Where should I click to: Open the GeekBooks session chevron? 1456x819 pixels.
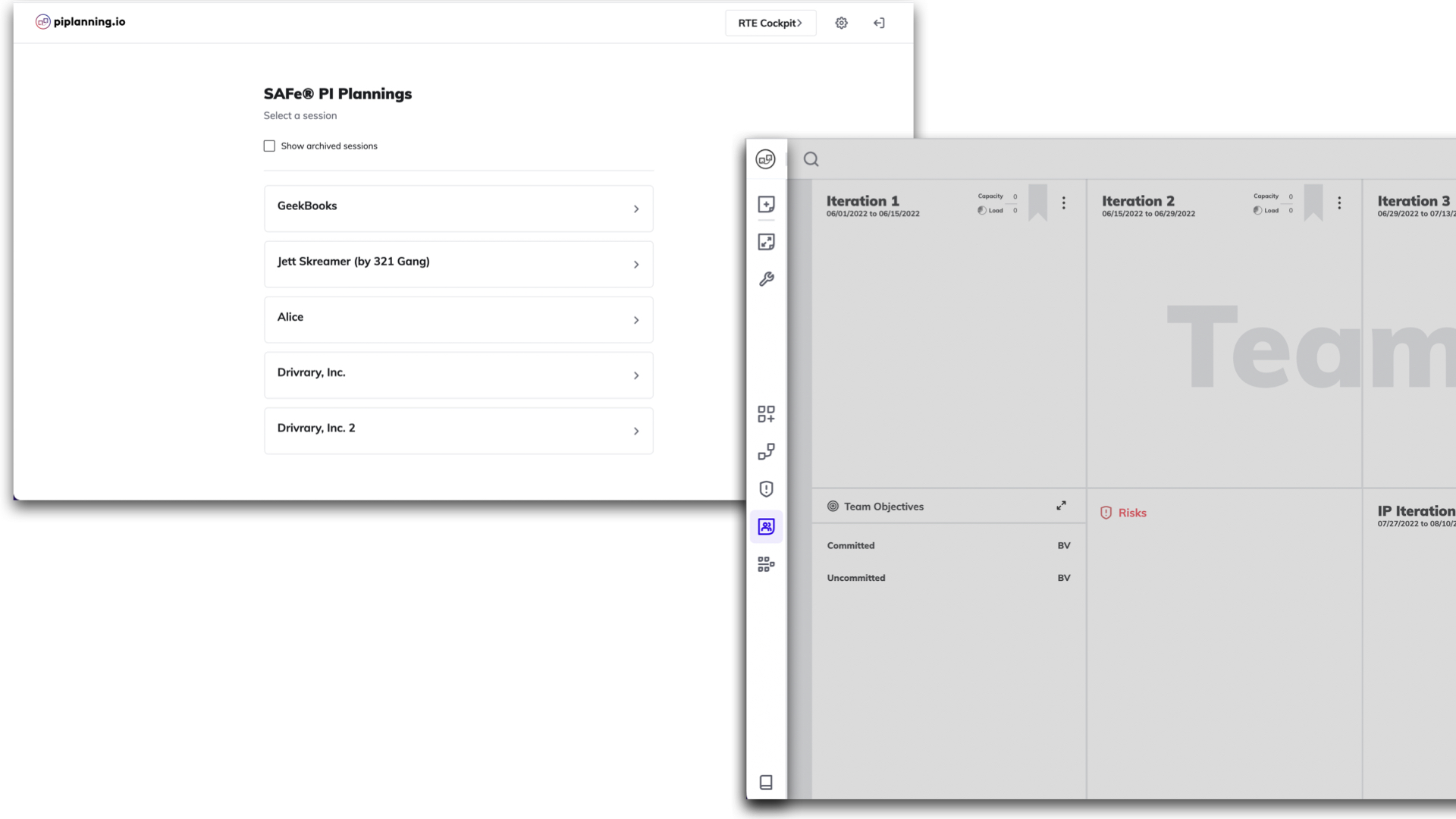635,209
